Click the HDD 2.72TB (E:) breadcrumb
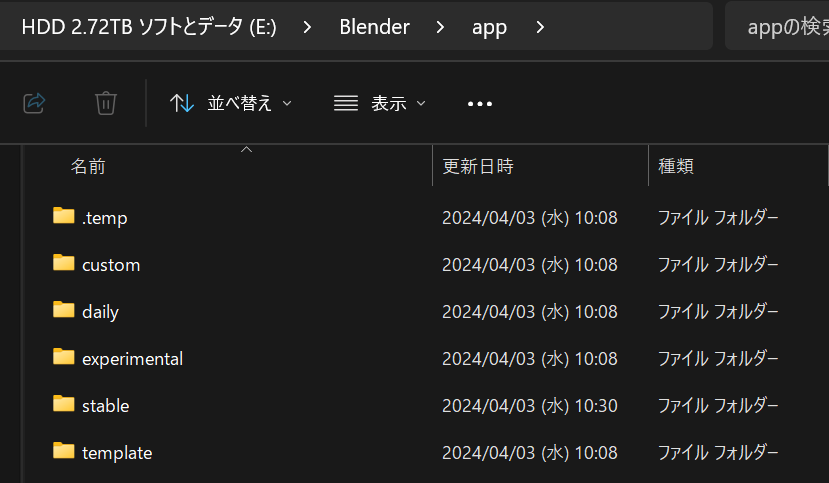The height and width of the screenshot is (483, 829). click(149, 26)
